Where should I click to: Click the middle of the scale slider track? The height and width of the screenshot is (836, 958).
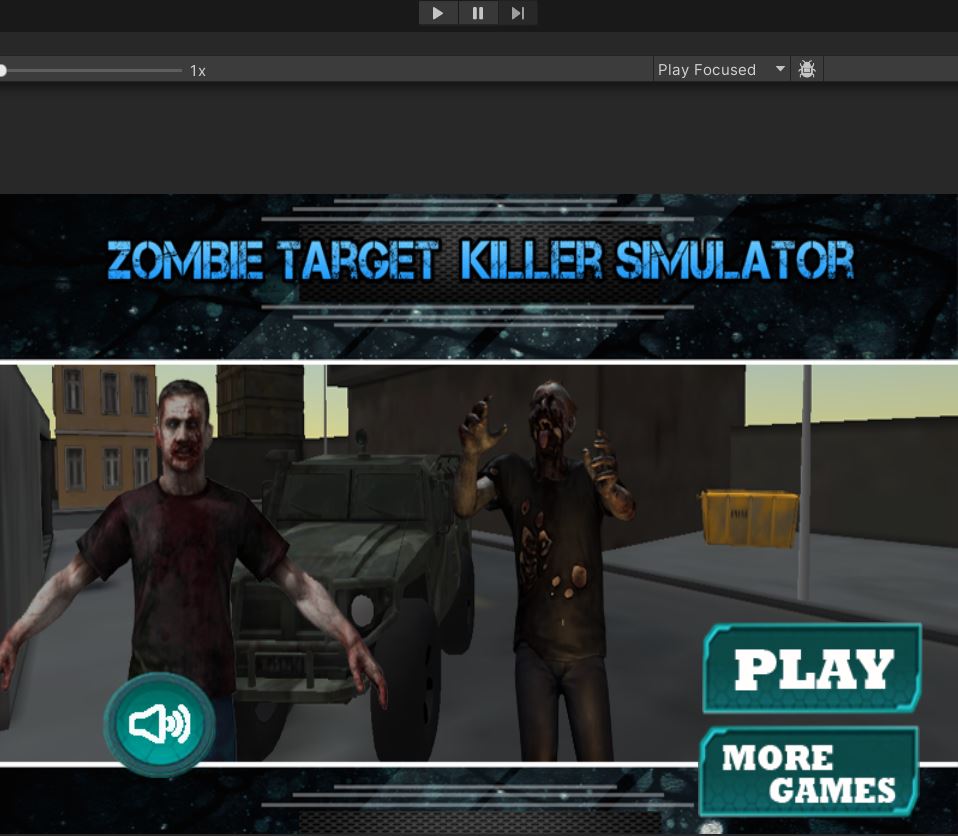92,70
